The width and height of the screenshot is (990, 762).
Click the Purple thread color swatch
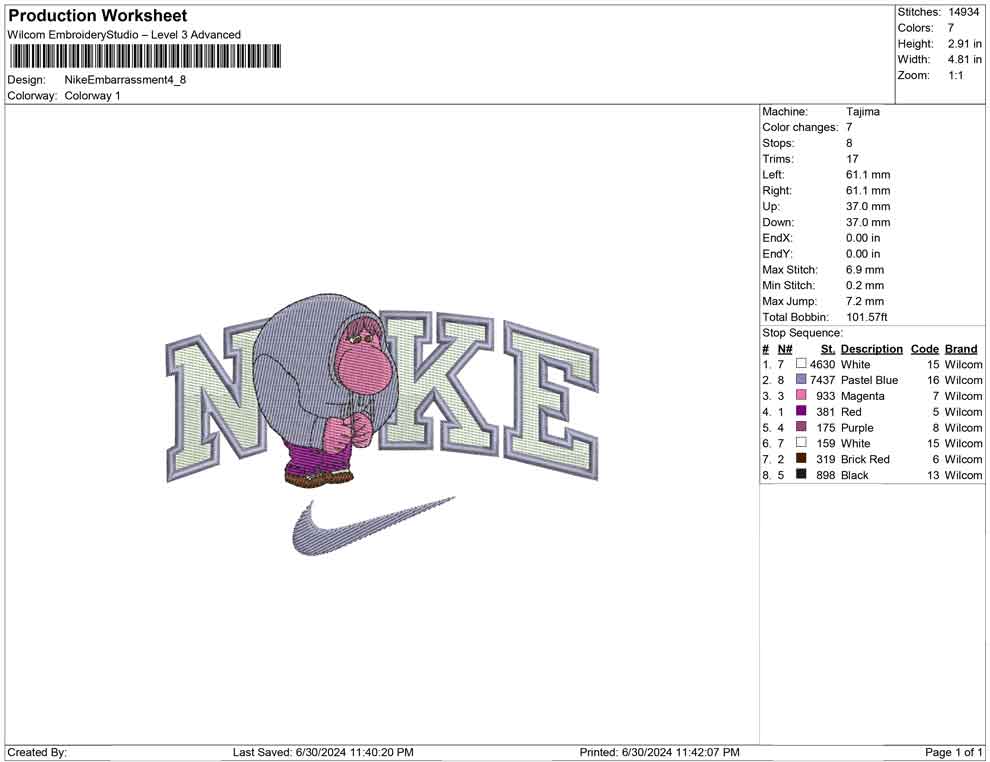[801, 427]
